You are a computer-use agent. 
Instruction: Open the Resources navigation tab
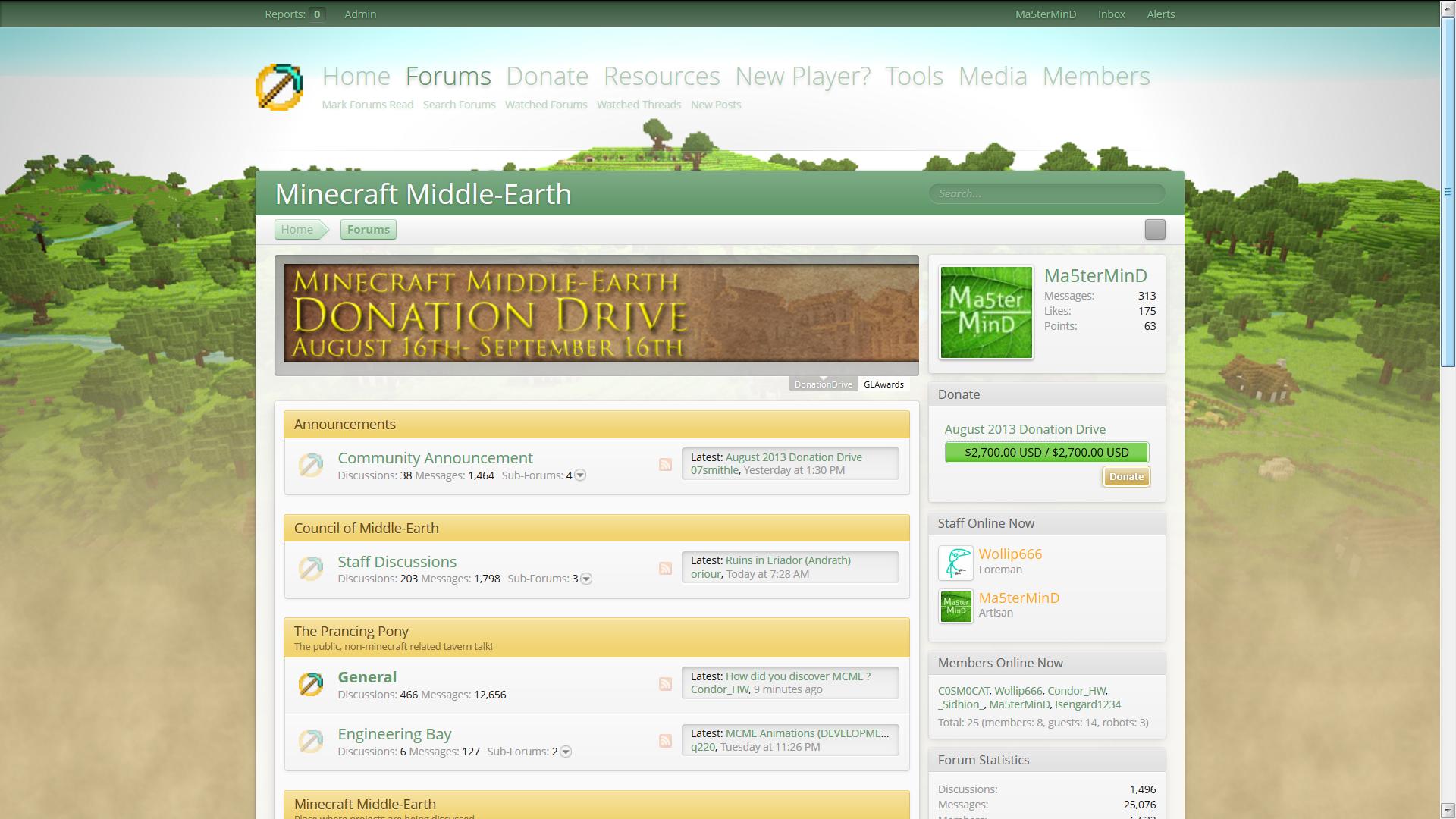click(661, 76)
